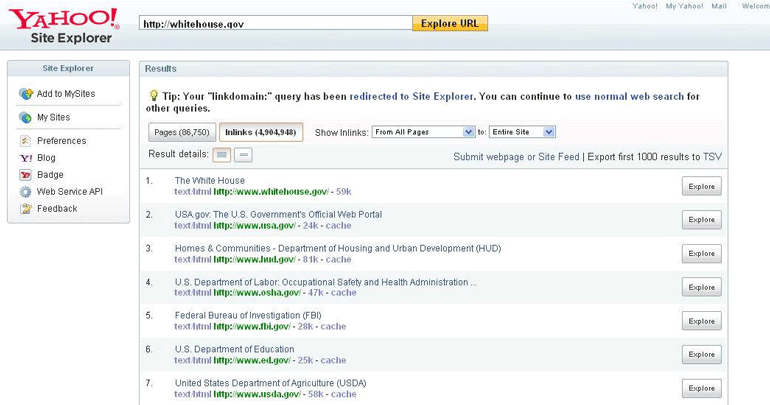The image size is (770, 405).
Task: Switch to the Inlinks (4,904,948) tab
Action: point(261,132)
